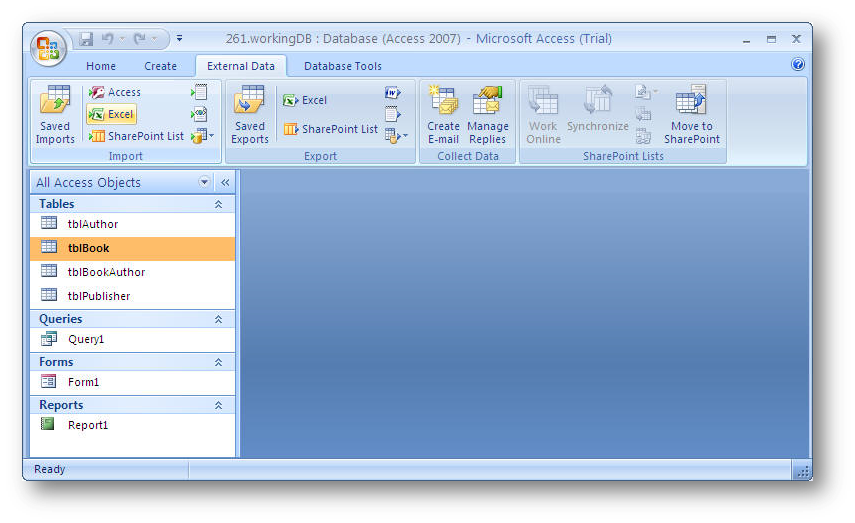Viewport: 855px width, 523px height.
Task: Open Saved Imports
Action: click(55, 115)
